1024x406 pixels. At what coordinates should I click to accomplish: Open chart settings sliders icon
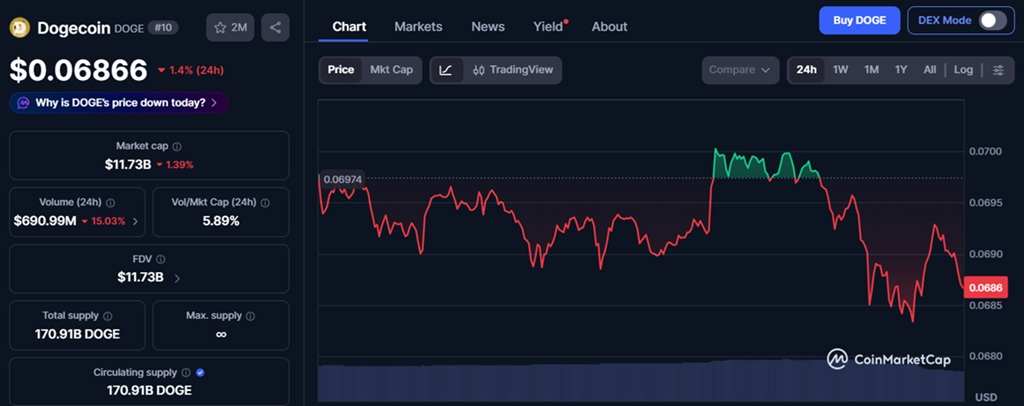(x=998, y=70)
